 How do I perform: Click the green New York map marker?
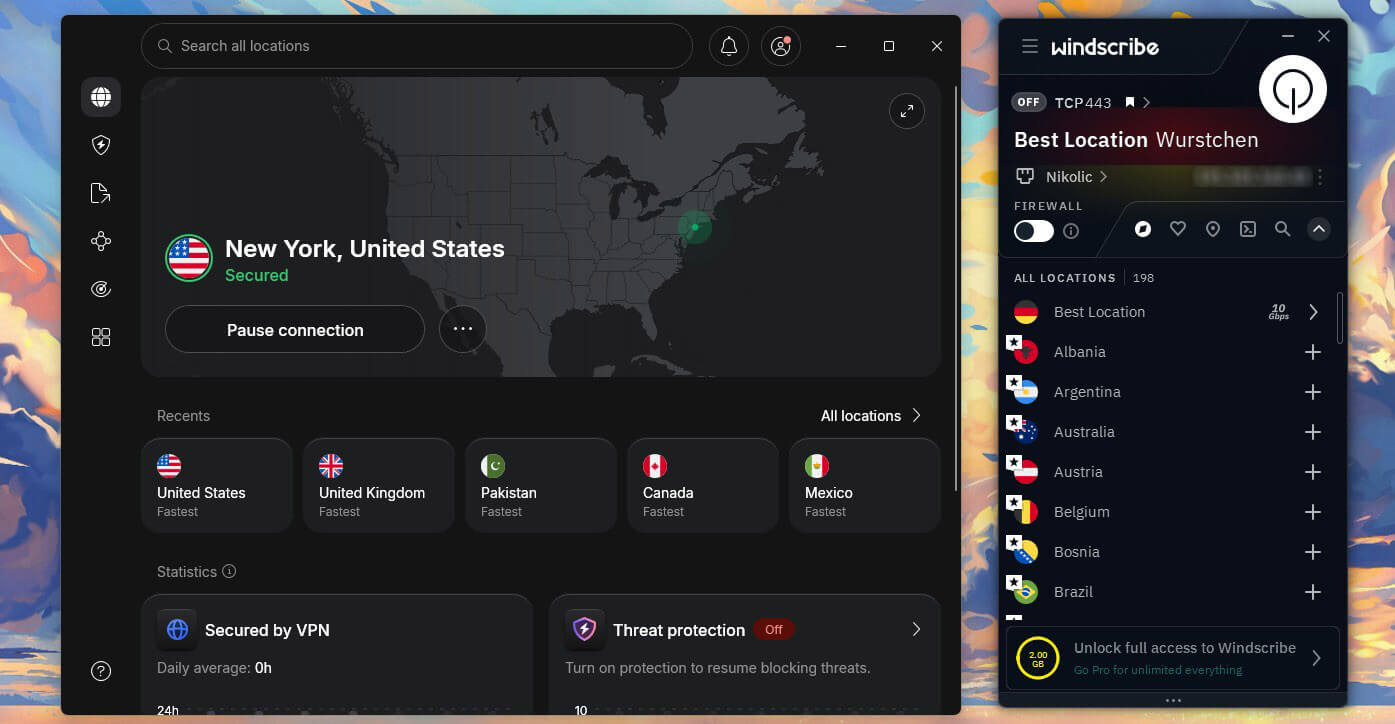(x=695, y=227)
